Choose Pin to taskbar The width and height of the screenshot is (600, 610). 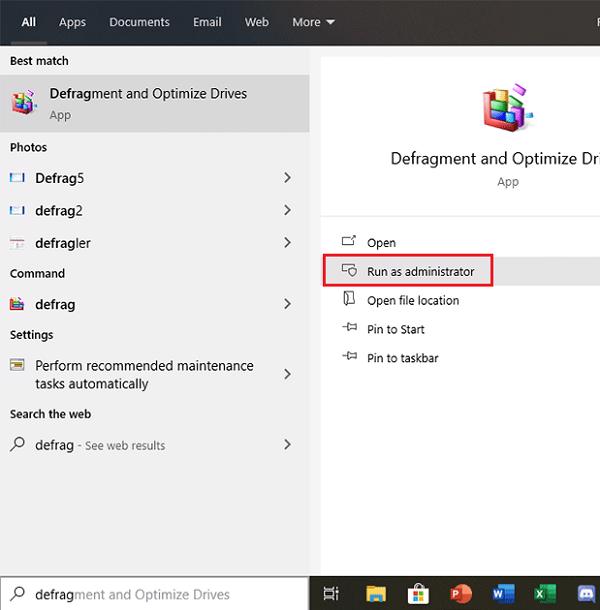tap(461, 358)
